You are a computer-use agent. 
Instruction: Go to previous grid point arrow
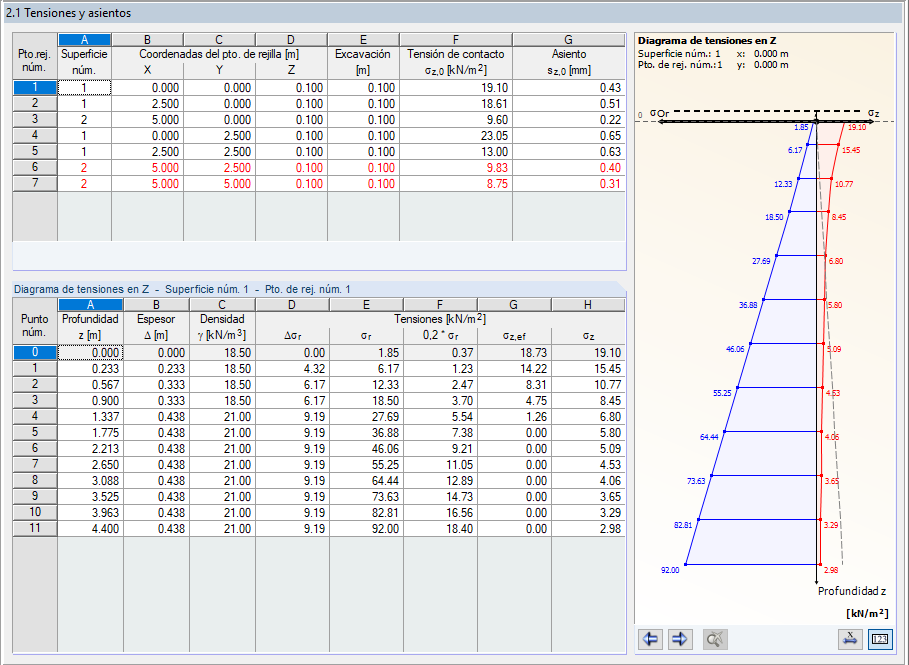[650, 639]
